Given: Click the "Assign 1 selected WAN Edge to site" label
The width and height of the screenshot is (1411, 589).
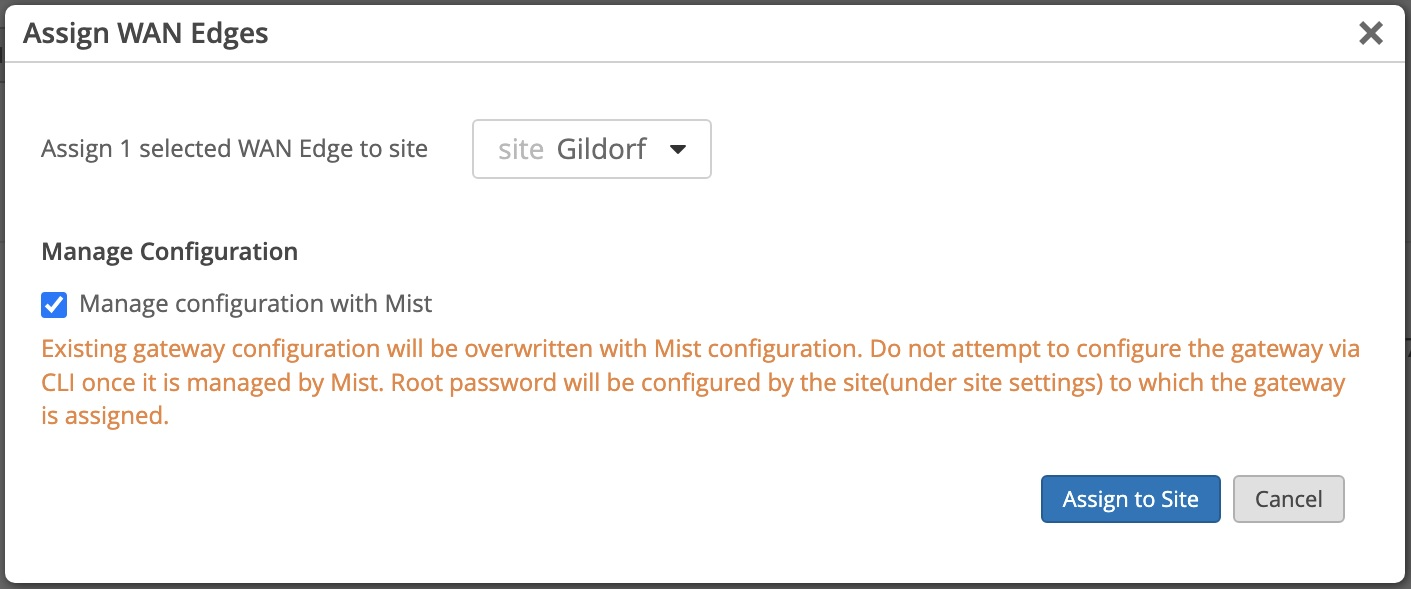Looking at the screenshot, I should (x=234, y=150).
